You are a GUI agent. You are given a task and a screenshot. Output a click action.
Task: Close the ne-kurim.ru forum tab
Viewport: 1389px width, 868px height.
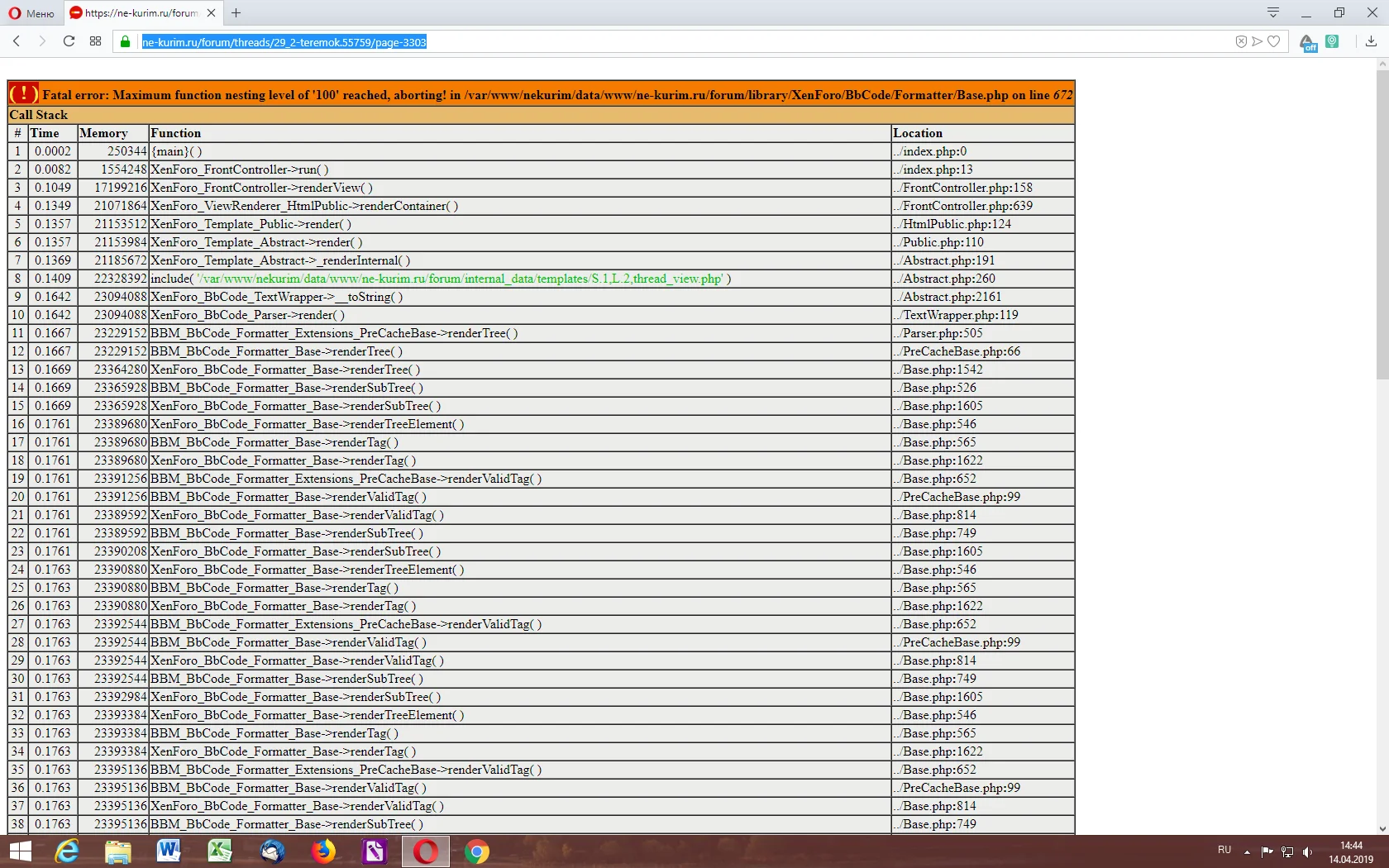[x=212, y=13]
